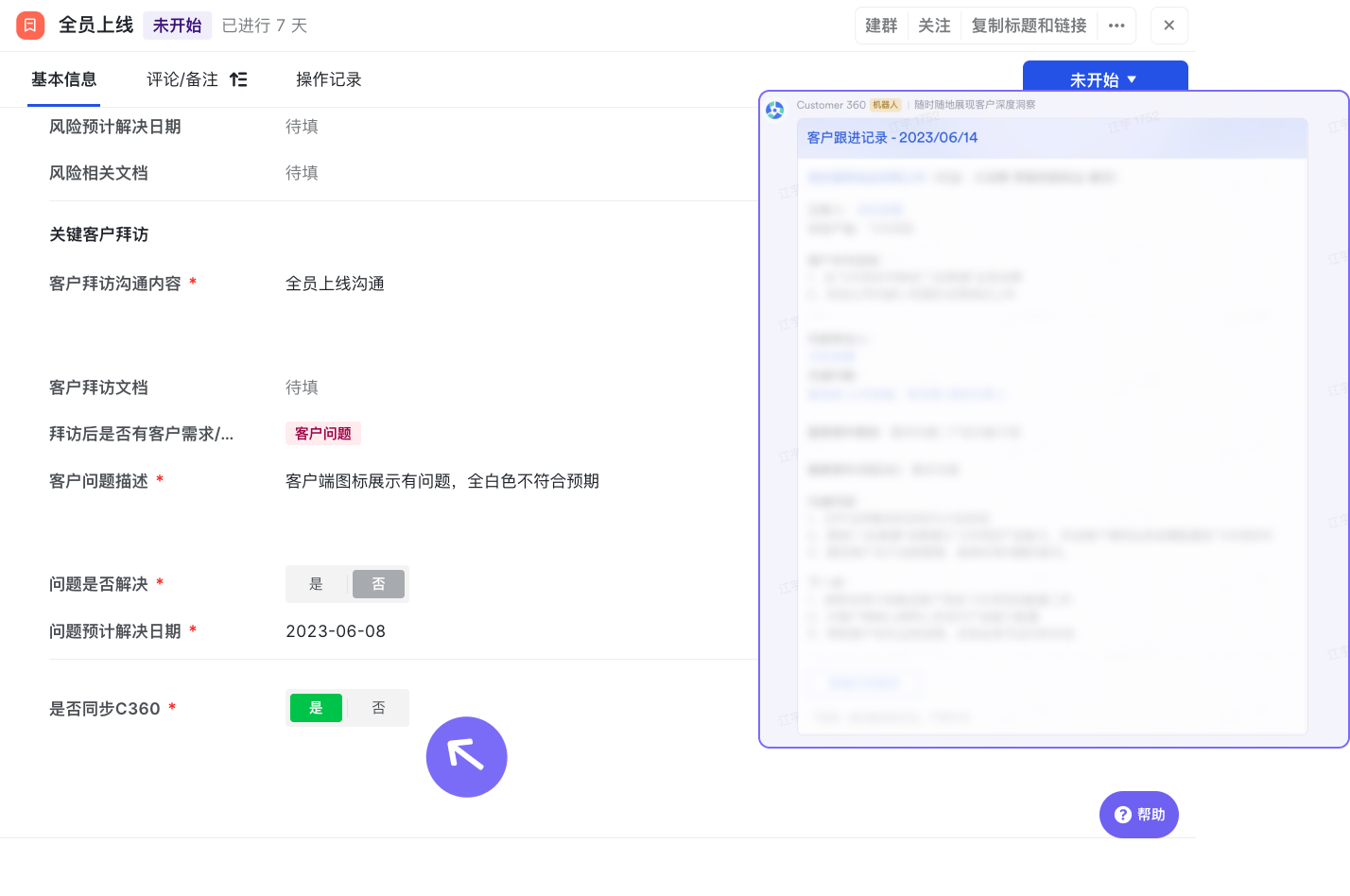Open the ••• more actions menu
This screenshot has width=1350, height=896.
[x=1116, y=26]
